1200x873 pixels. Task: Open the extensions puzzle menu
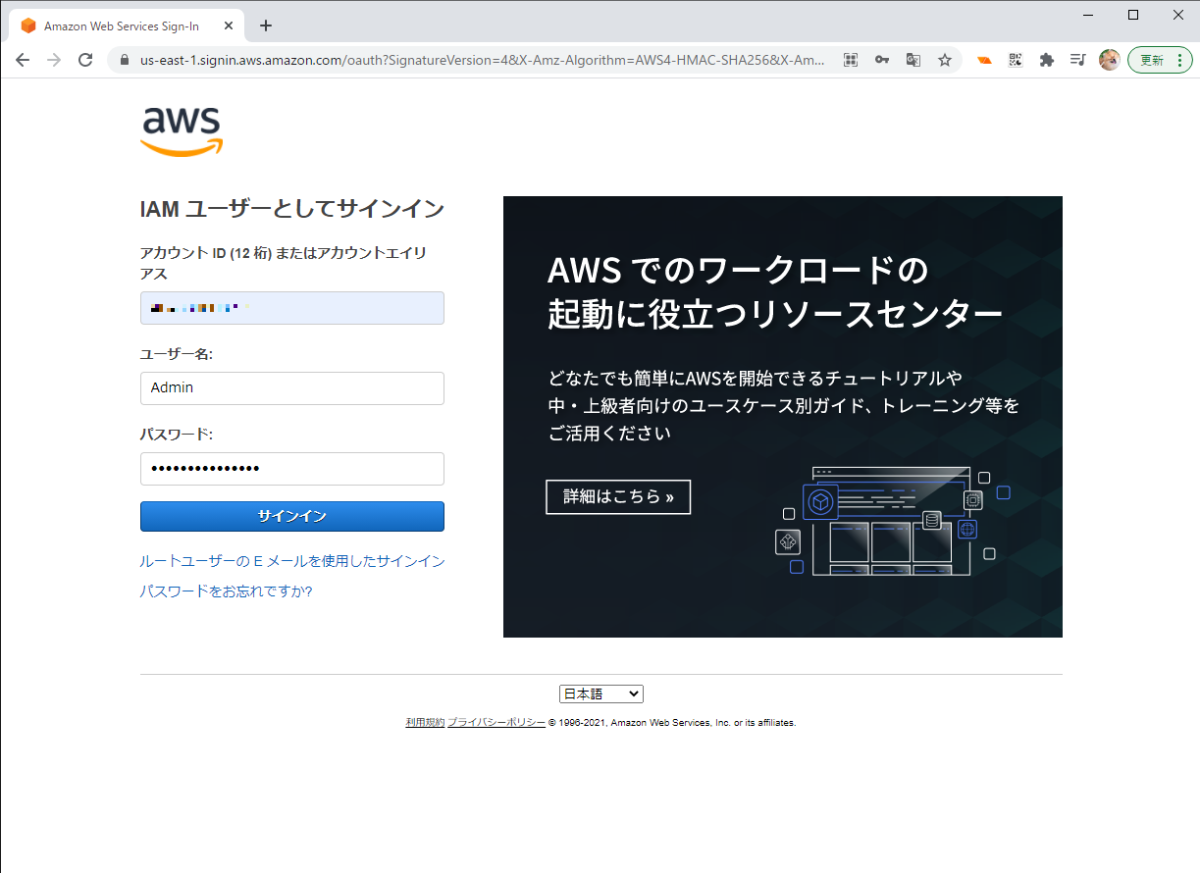1046,60
